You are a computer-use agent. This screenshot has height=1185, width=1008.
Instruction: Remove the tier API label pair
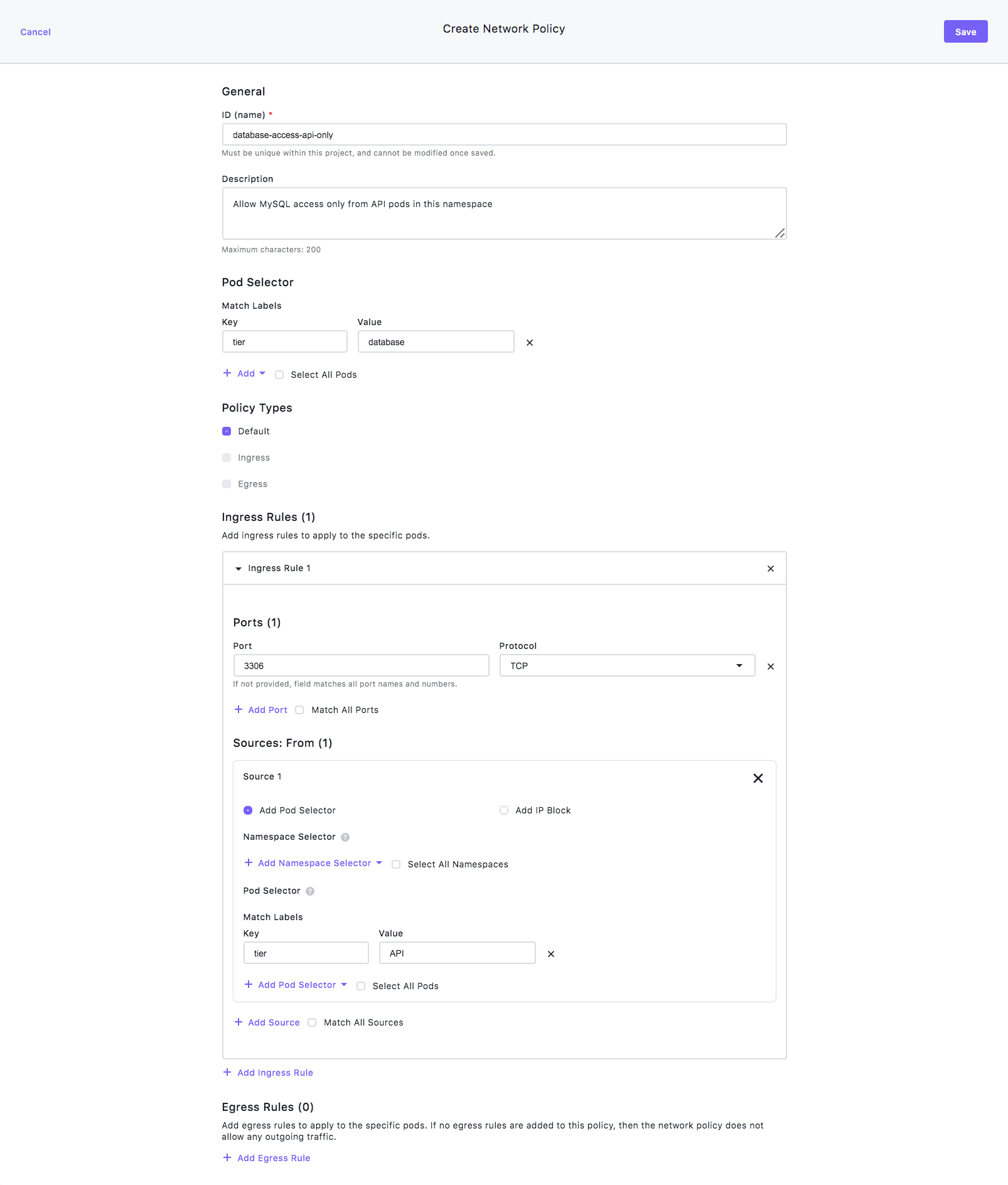551,954
